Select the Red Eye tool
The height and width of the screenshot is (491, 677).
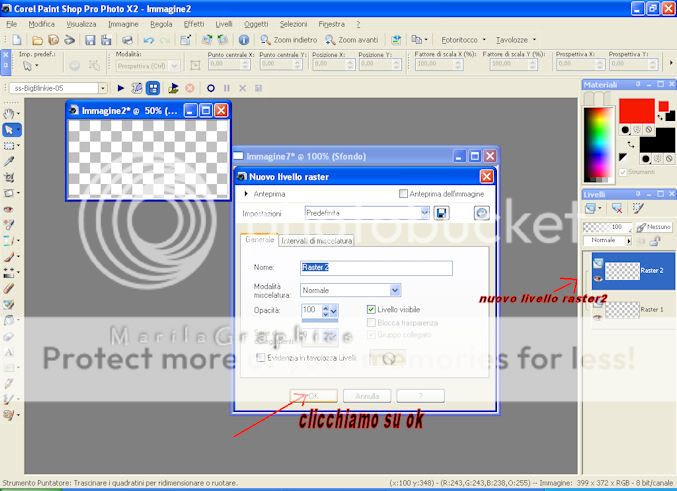point(9,209)
